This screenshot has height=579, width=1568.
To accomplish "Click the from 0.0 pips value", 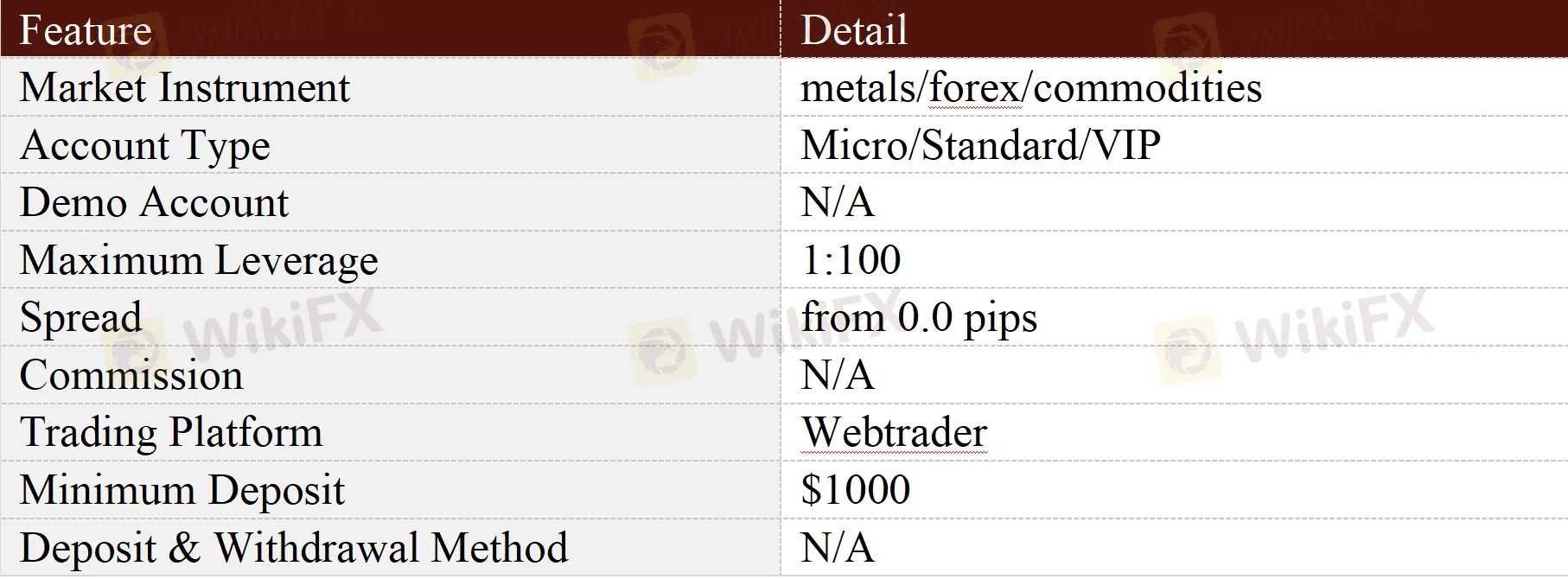I will pos(918,317).
